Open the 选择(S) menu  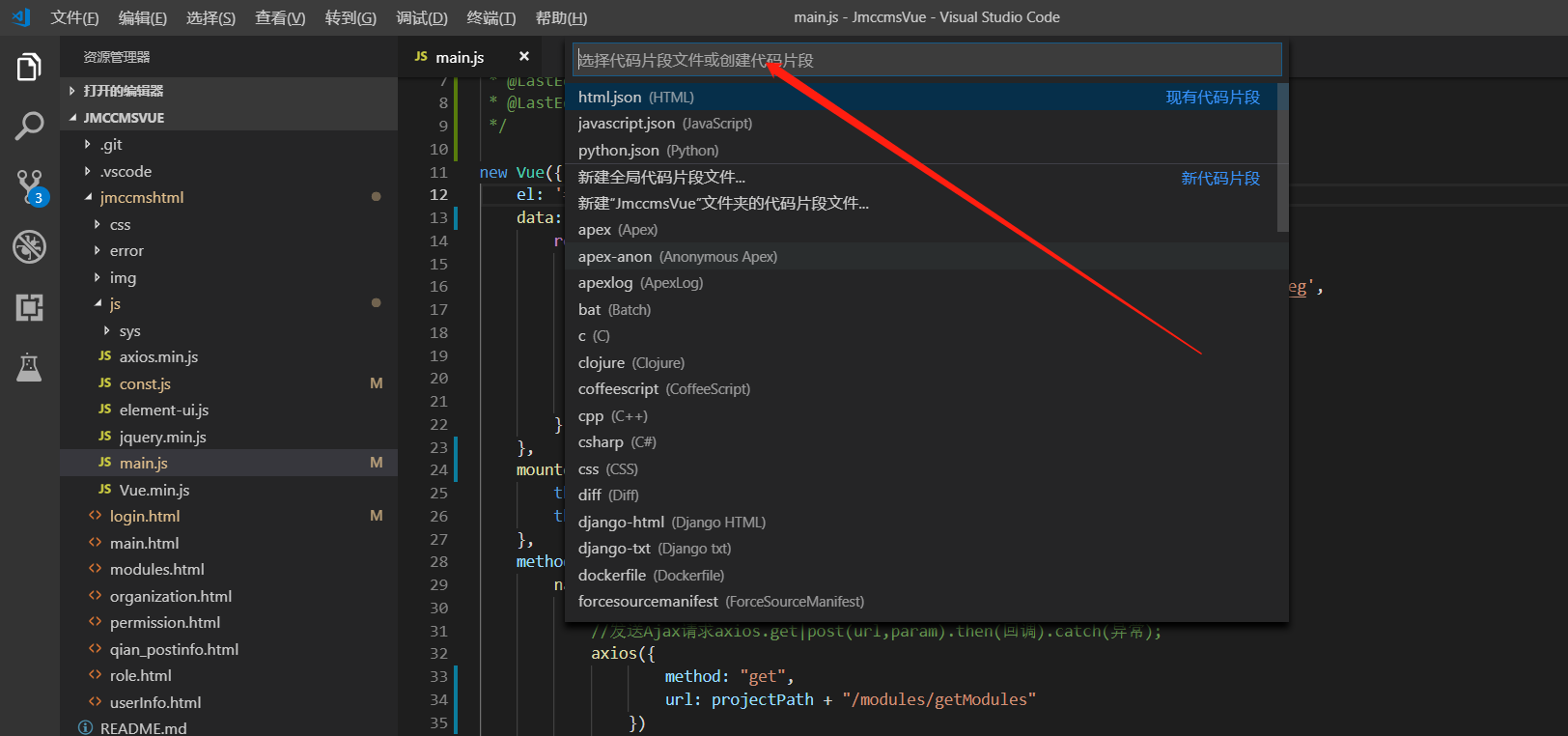211,17
